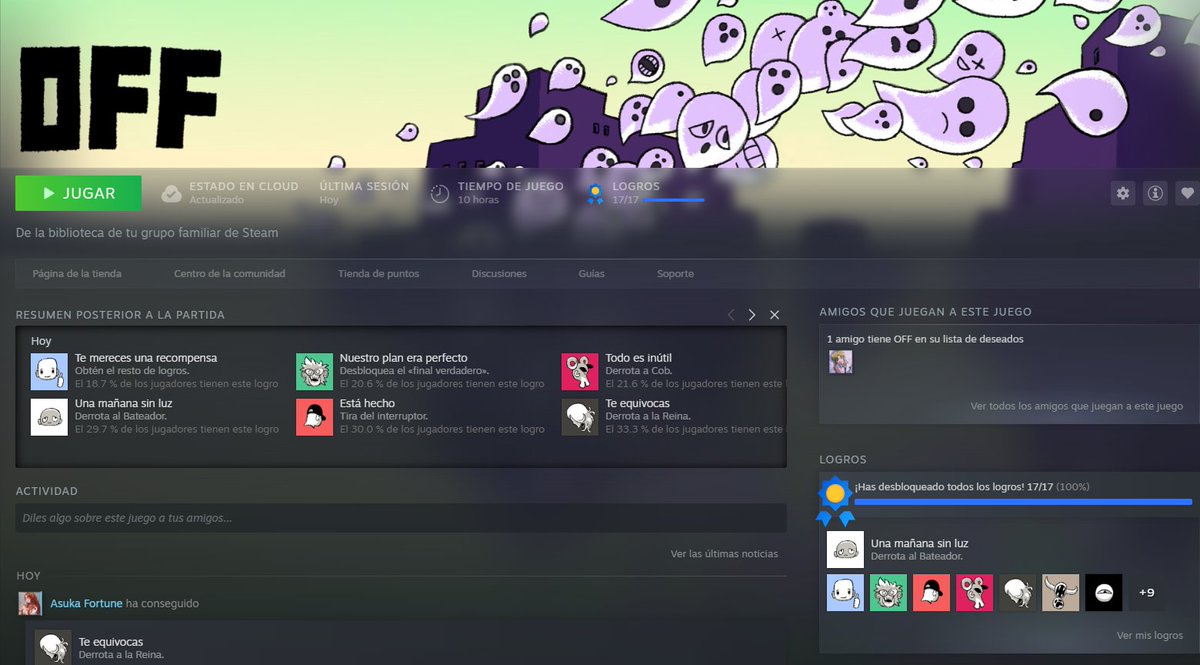Click pink-background mouse achievement thumbnail

click(x=975, y=593)
